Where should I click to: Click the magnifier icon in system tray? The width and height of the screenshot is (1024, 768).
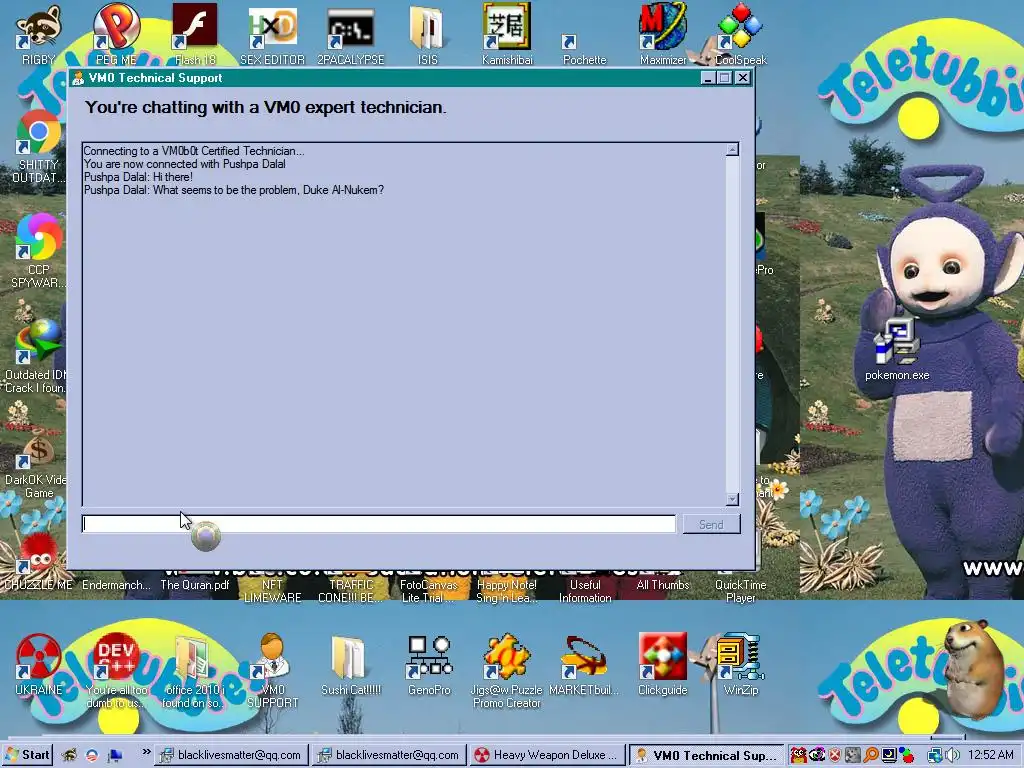click(871, 756)
